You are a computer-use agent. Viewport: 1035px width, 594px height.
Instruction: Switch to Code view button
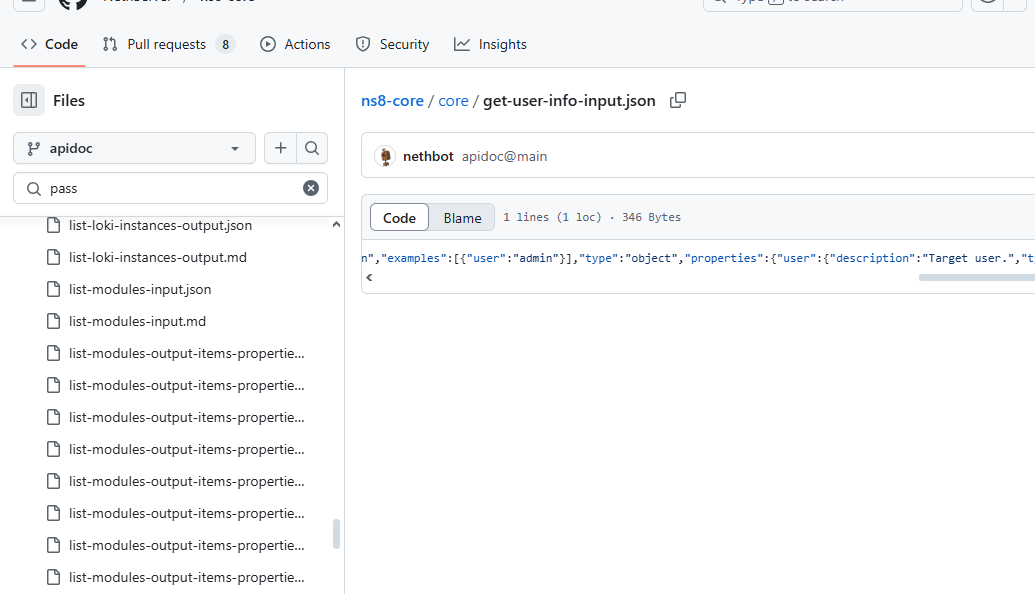click(x=399, y=217)
